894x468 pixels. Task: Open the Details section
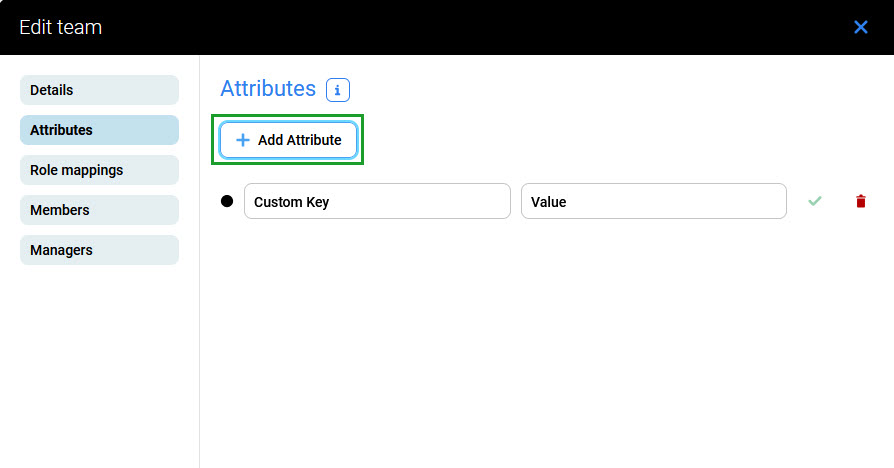pos(99,90)
